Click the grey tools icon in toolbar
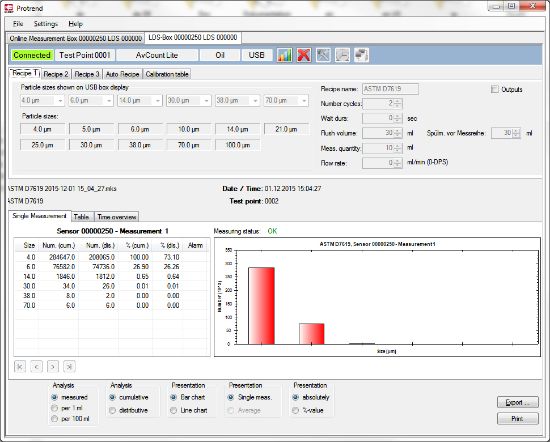Viewport: 550px width, 442px height. [x=323, y=55]
